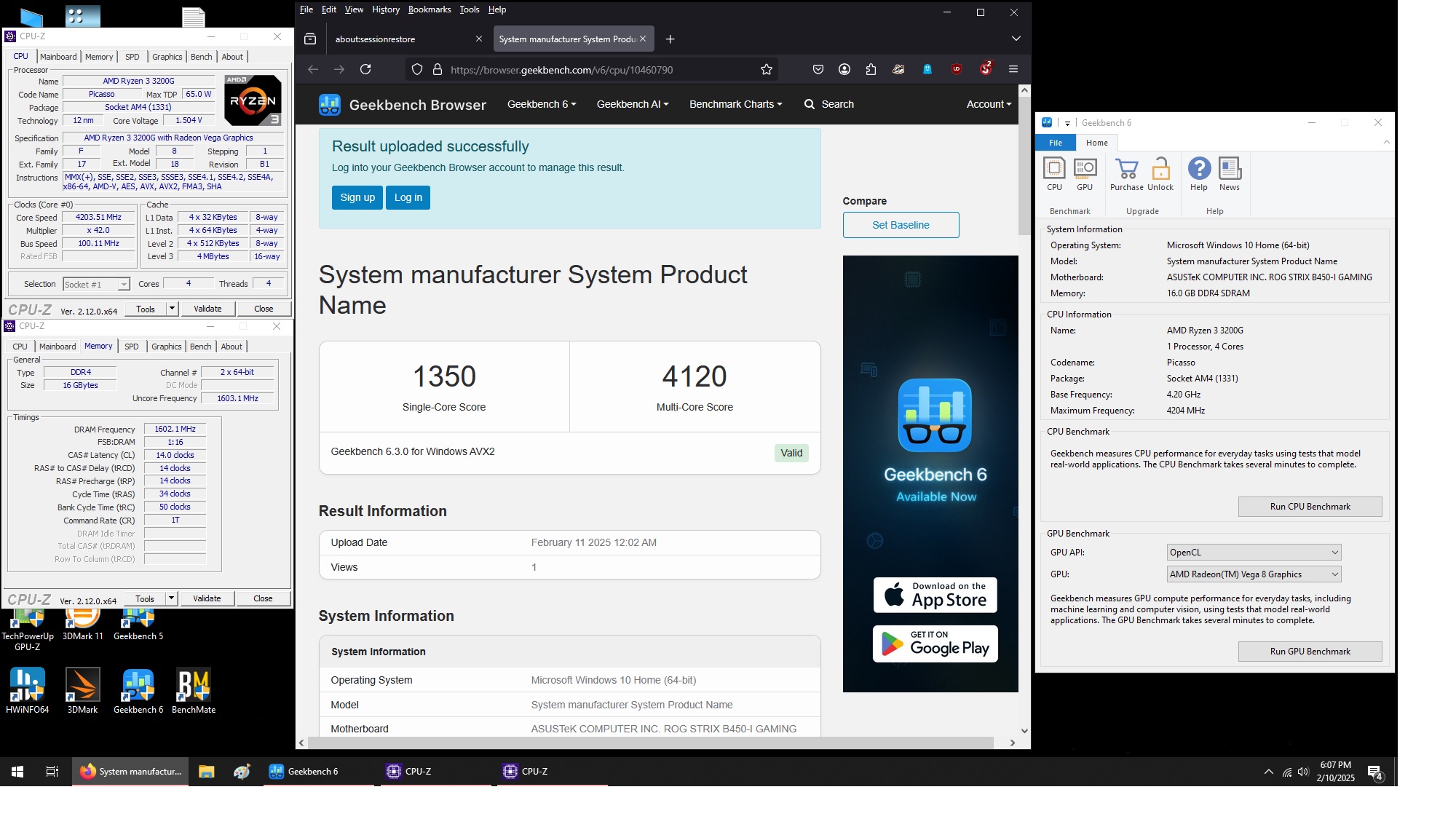Click Set Baseline button
1456x819 pixels.
coord(901,225)
